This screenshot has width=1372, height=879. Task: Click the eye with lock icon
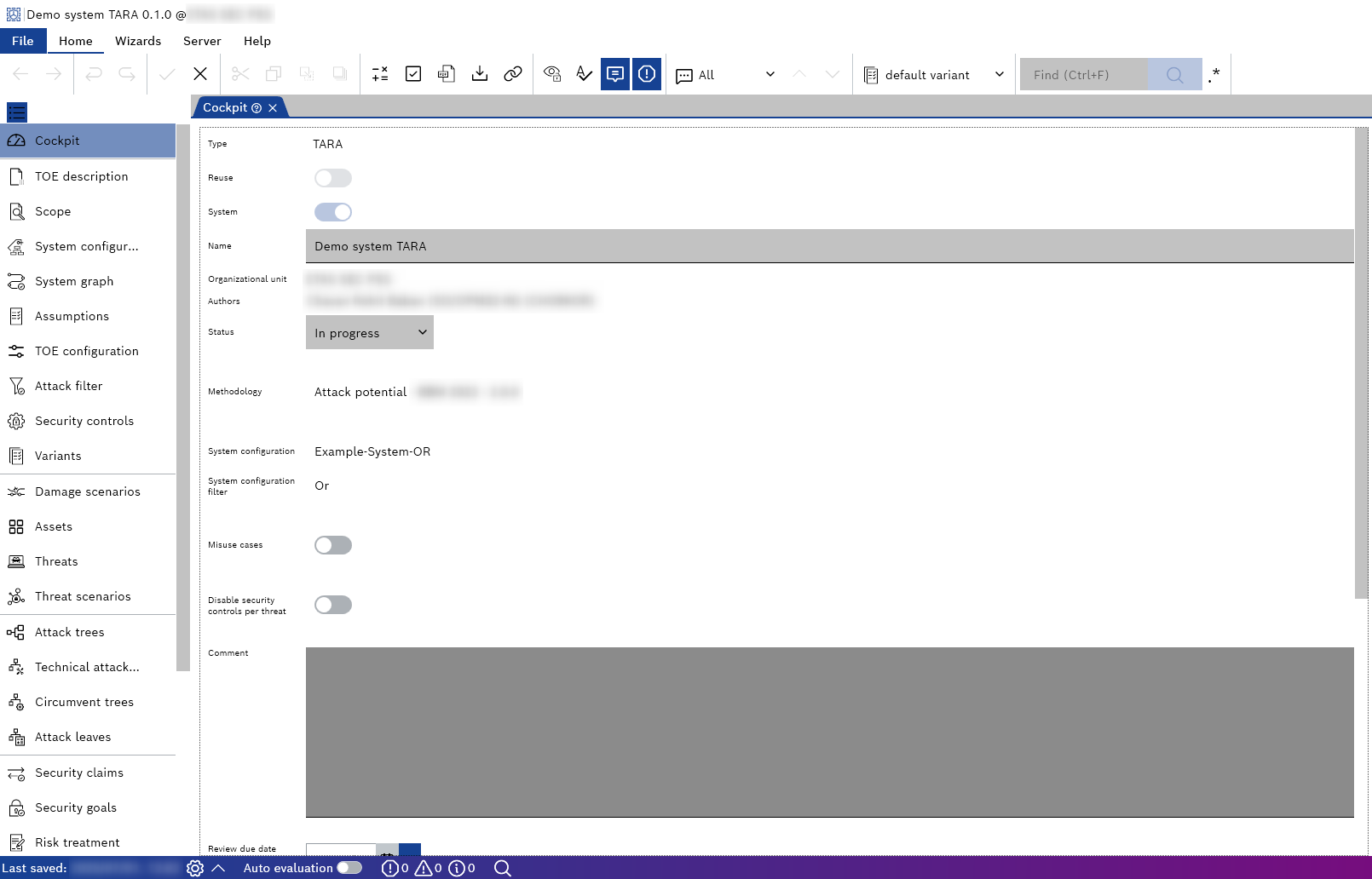point(552,74)
